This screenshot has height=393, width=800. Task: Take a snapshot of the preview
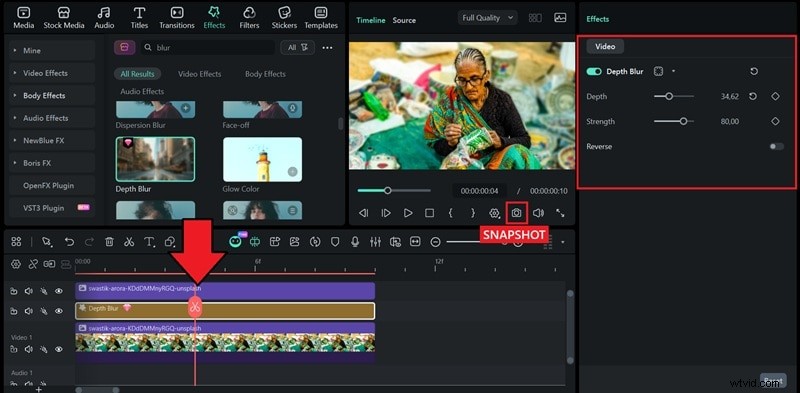(x=517, y=213)
